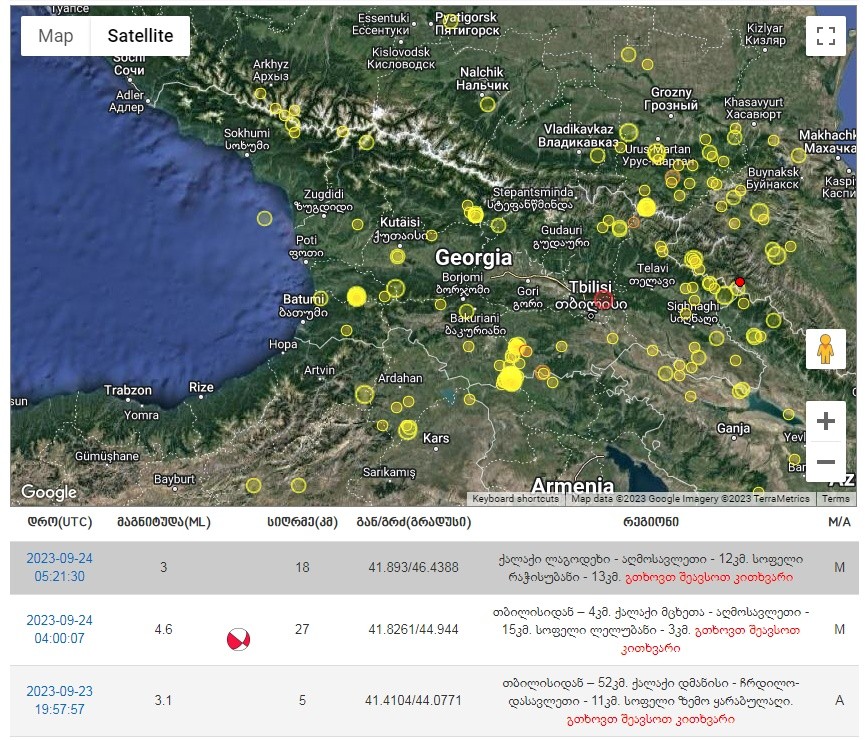The width and height of the screenshot is (865, 740).
Task: Click the yellow earthquake marker at Pyatigorsk
Action: point(450,21)
